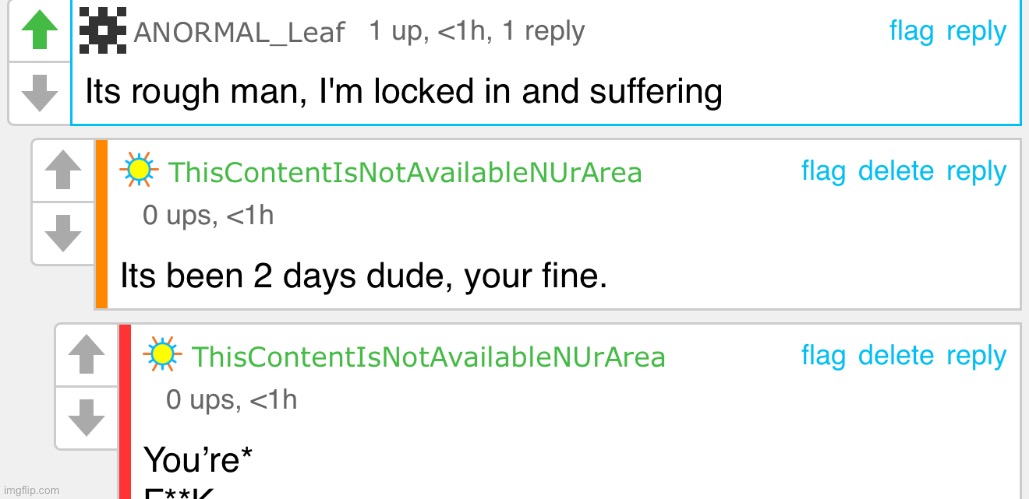Screen dimensions: 1029x499
Task: Flag ANORMAL_Leaf's comment
Action: [x=911, y=31]
